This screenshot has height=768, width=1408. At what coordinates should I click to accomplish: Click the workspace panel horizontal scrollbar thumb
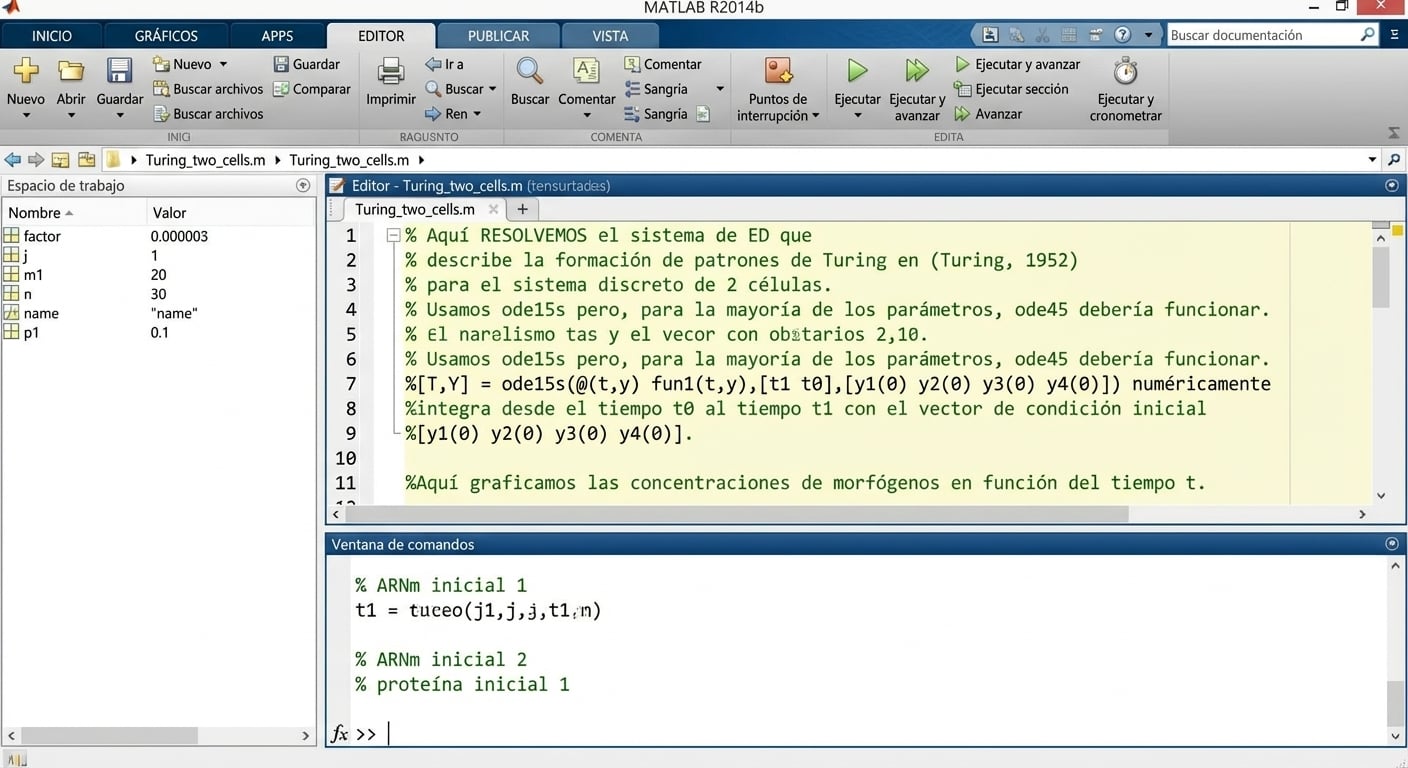pos(108,736)
